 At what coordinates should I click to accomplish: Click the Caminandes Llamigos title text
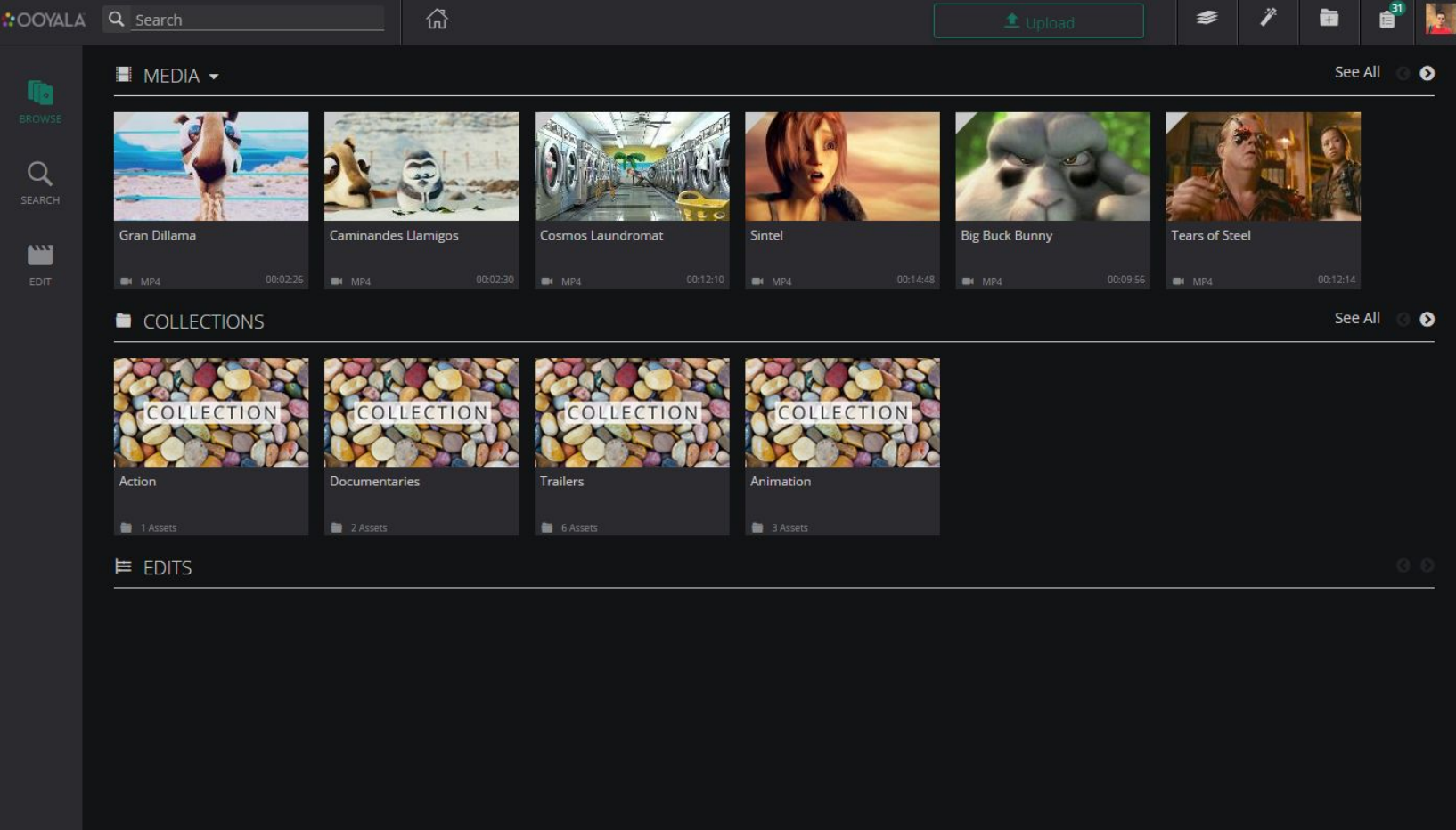[394, 235]
